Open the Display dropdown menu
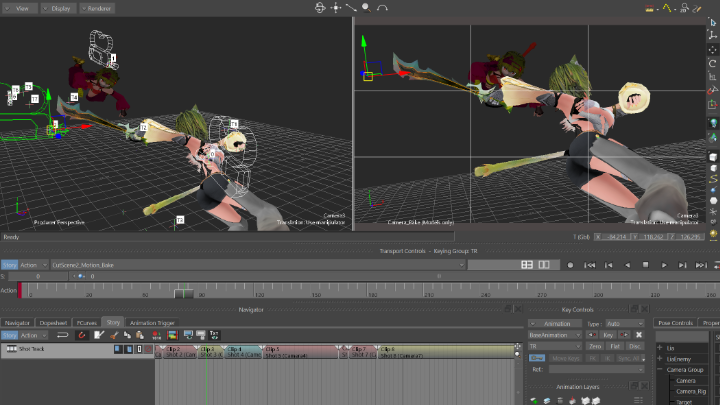Image resolution: width=720 pixels, height=405 pixels. point(58,8)
